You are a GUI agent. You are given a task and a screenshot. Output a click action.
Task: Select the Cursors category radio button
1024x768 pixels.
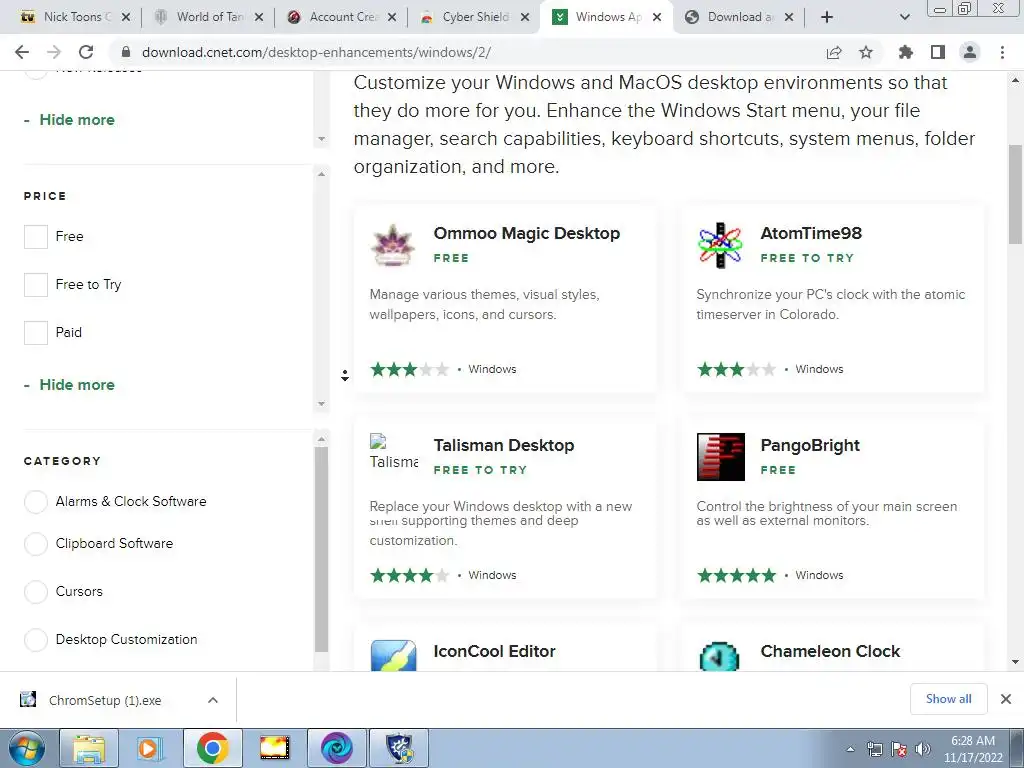pos(36,592)
